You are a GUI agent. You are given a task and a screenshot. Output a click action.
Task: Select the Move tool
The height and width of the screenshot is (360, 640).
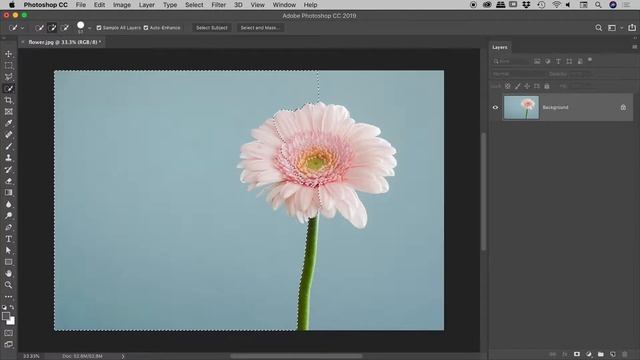tap(9, 54)
